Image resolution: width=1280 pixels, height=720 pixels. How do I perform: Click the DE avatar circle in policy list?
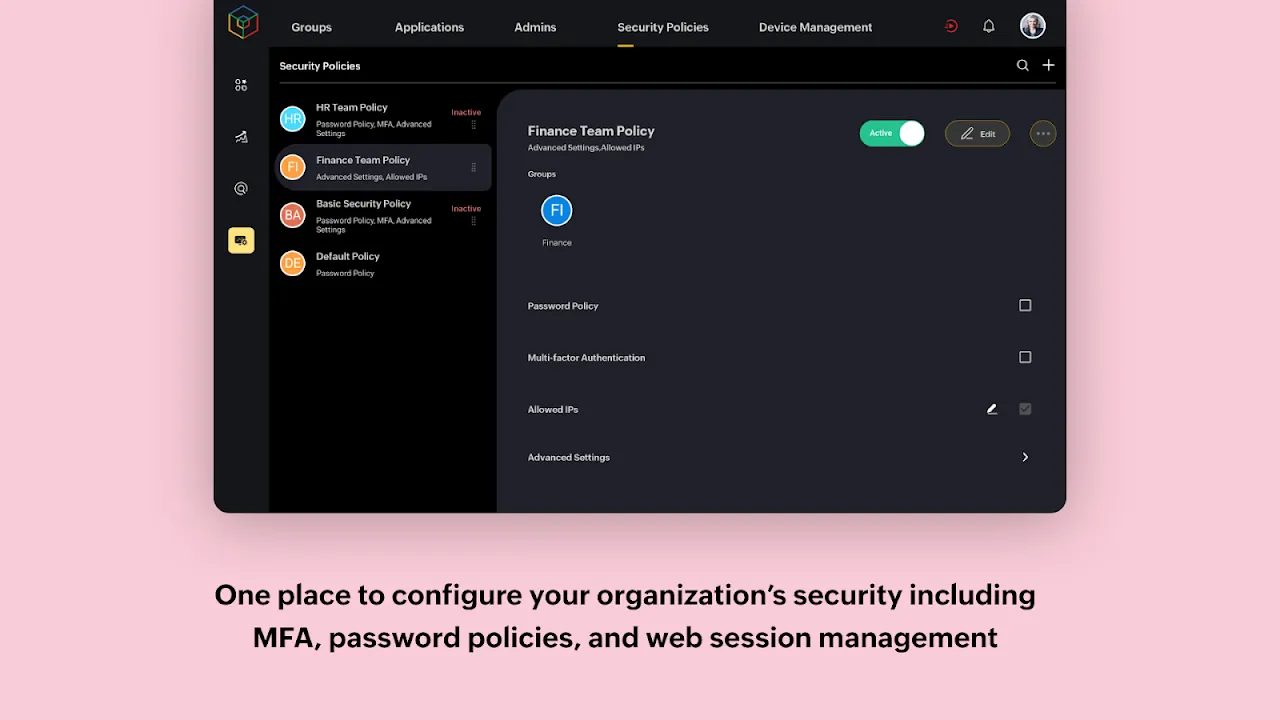(x=292, y=263)
